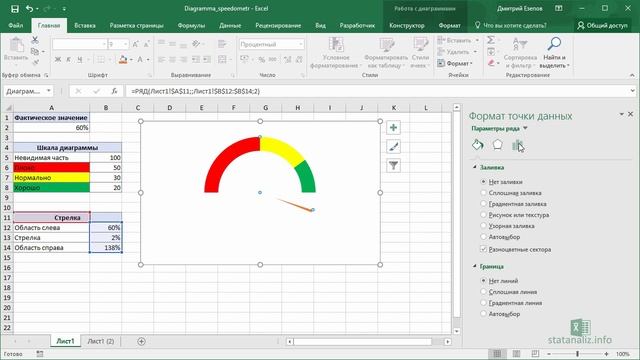Open the Name Box dropdown arrow
The width and height of the screenshot is (640, 360).
click(x=49, y=91)
